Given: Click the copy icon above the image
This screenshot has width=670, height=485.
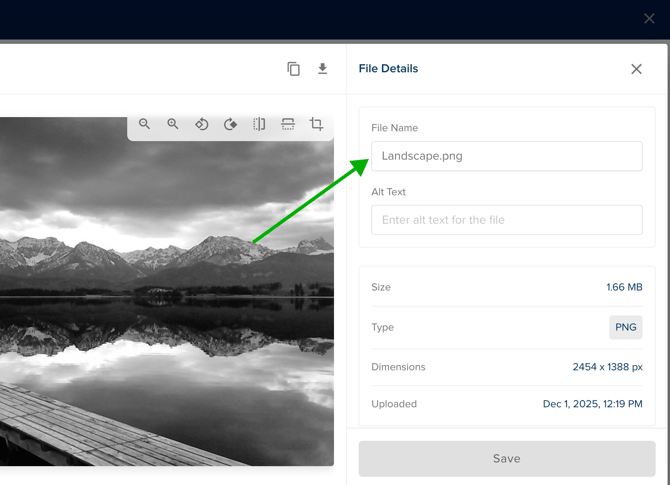Looking at the screenshot, I should pos(294,69).
